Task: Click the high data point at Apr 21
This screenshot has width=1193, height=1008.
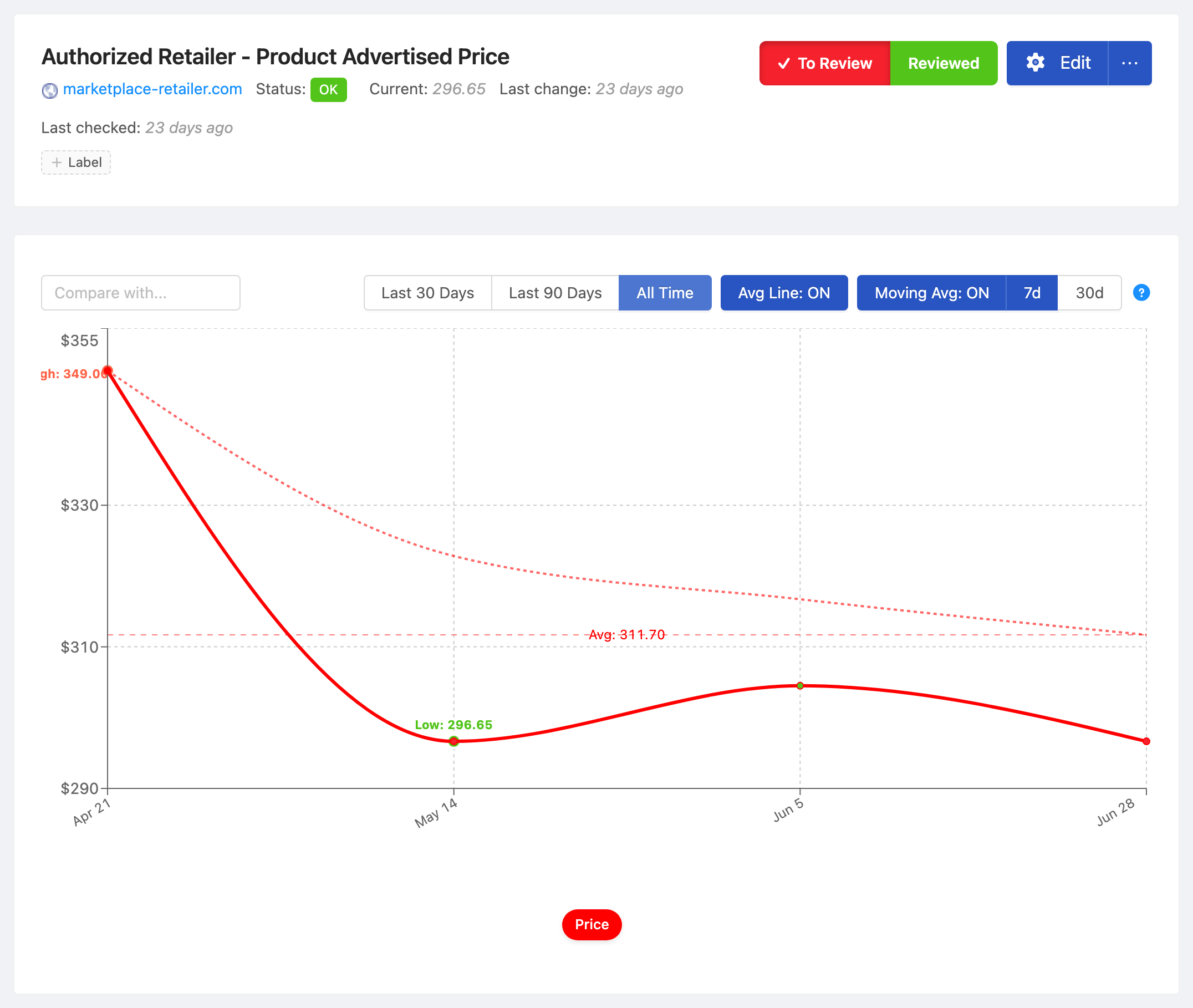Action: (108, 371)
